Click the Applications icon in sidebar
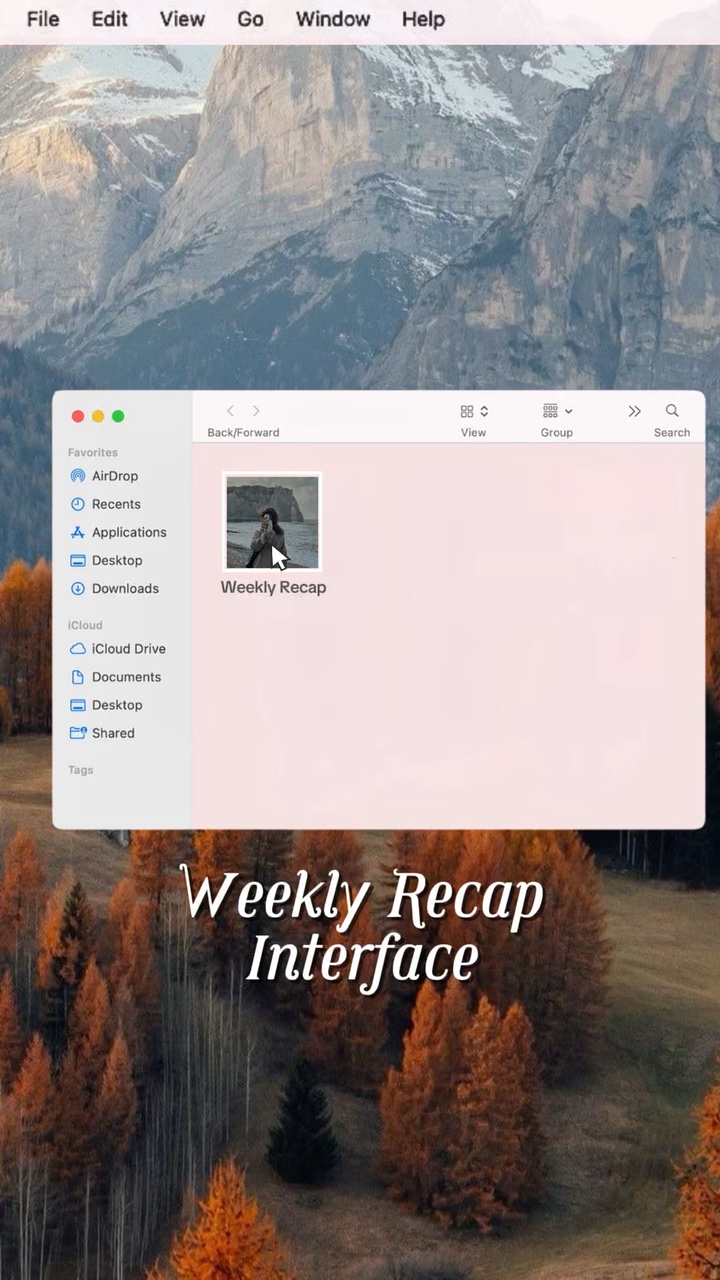The image size is (720, 1280). pyautogui.click(x=78, y=532)
